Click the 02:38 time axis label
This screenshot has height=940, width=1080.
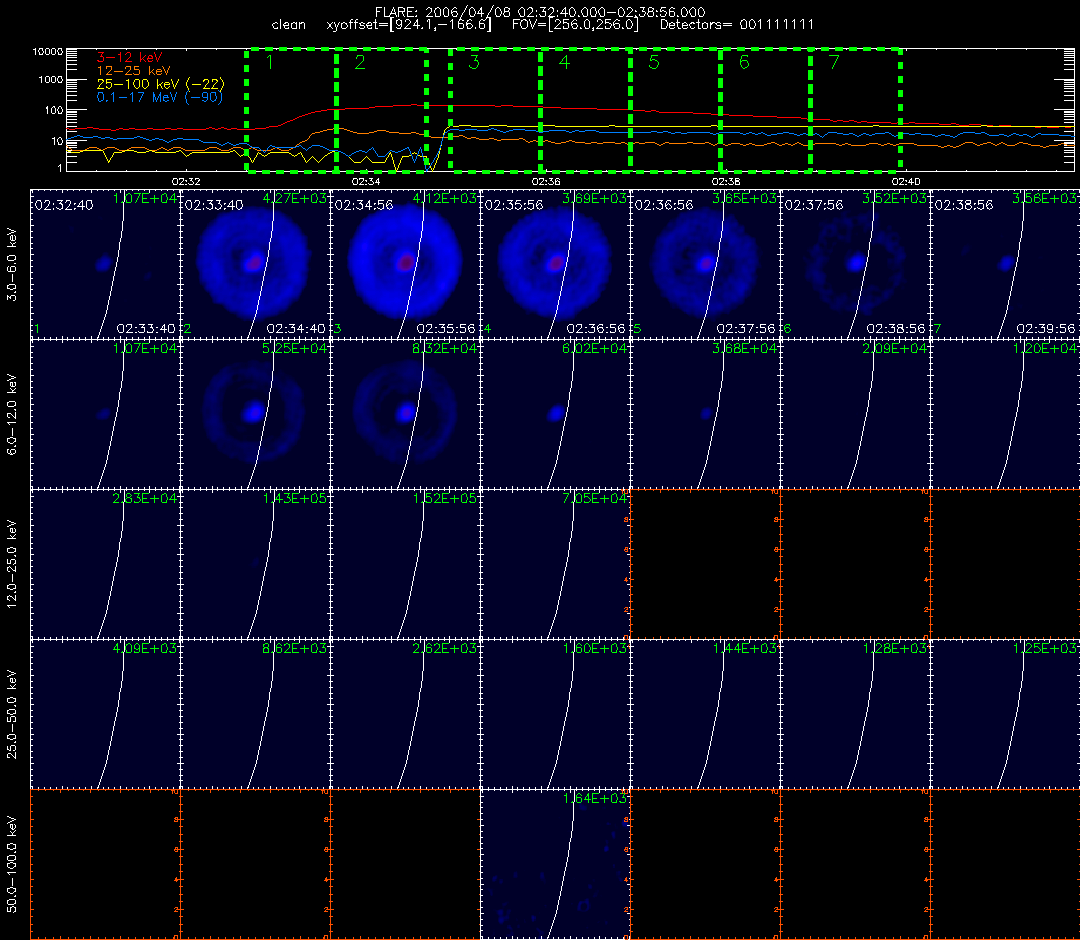coord(725,182)
